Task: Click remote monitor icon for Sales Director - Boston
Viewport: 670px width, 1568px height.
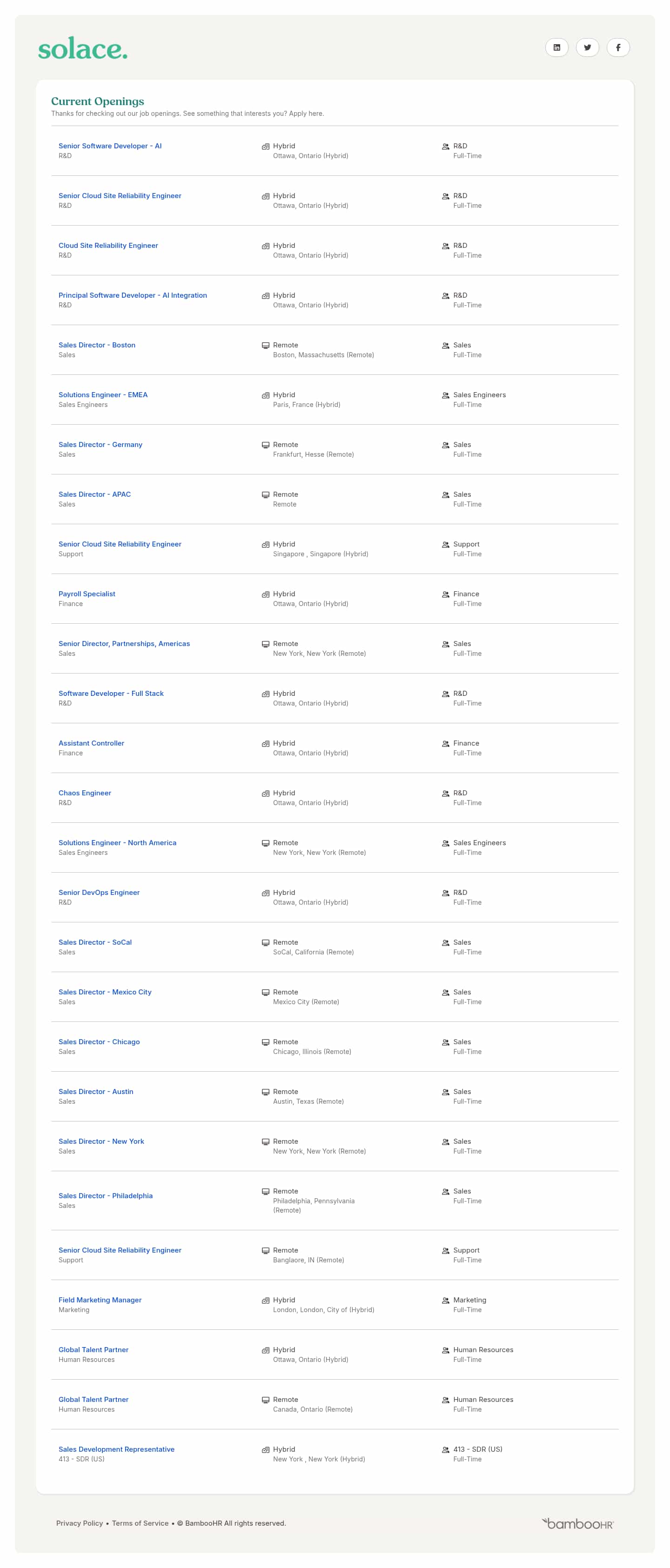Action: 266,345
